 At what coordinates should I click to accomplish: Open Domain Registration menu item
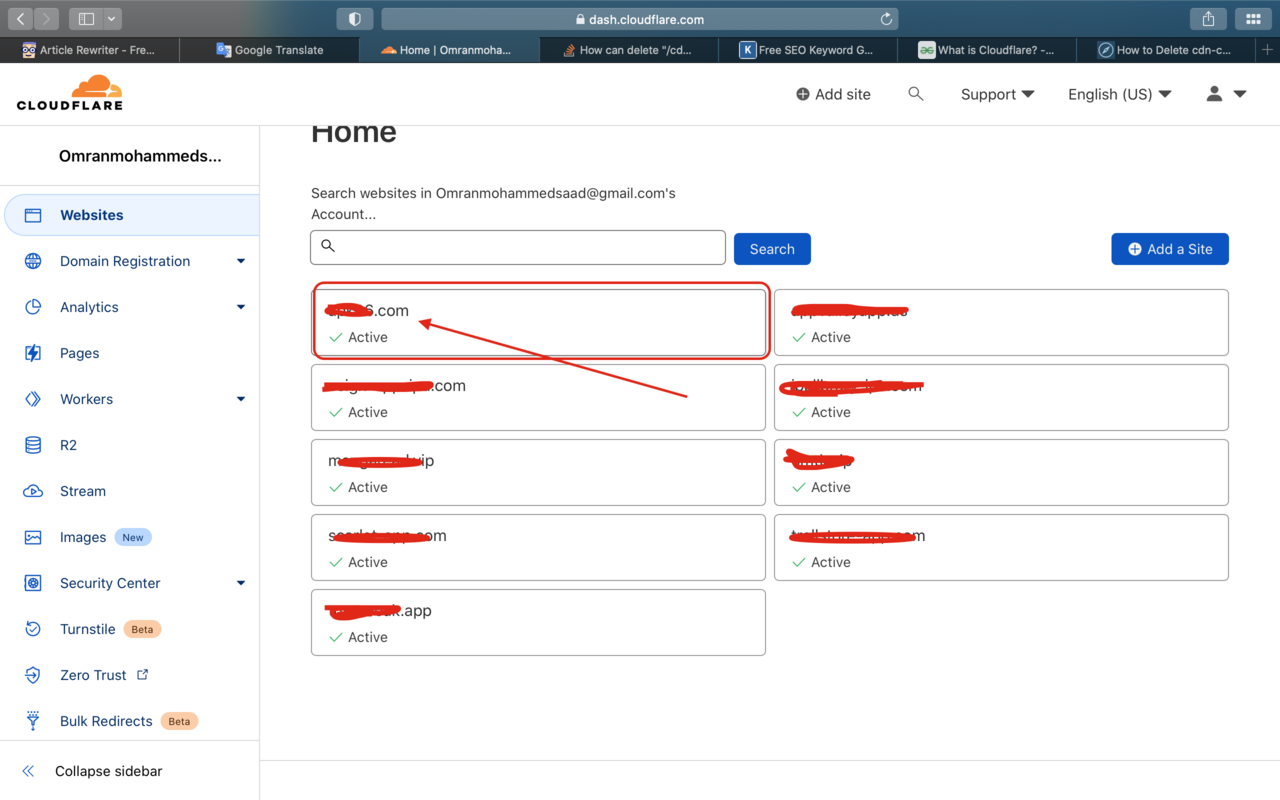pyautogui.click(x=125, y=261)
